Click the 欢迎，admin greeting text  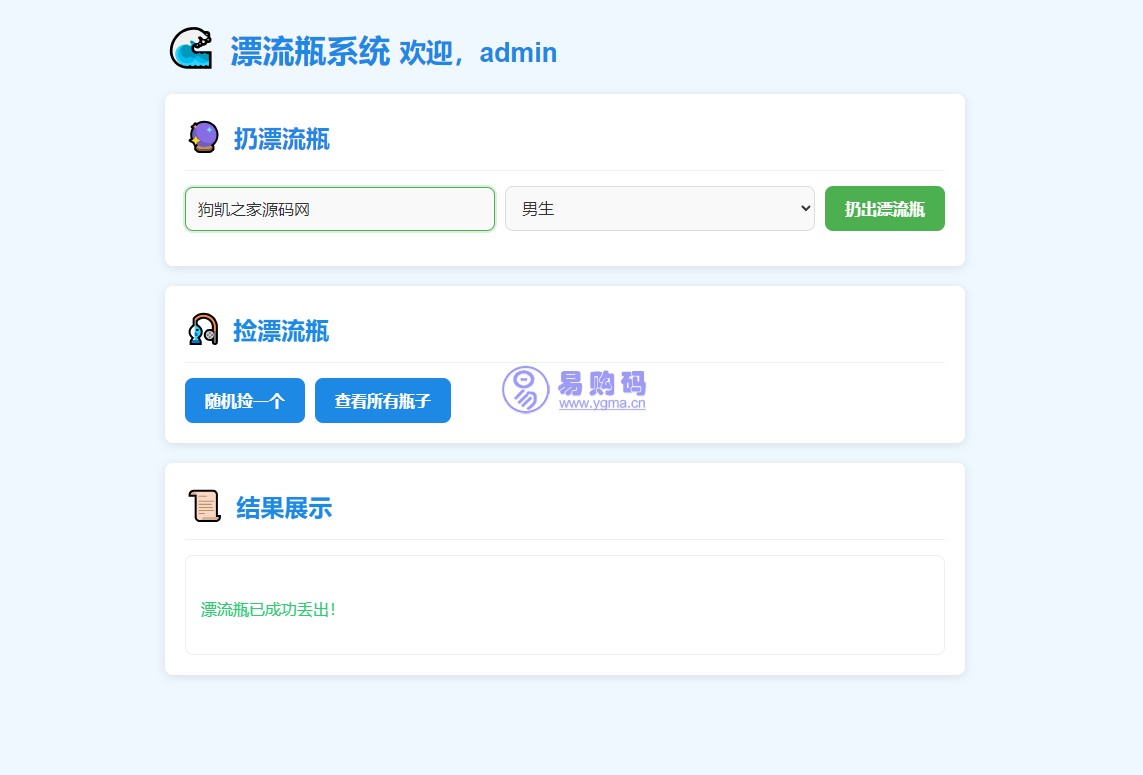(478, 53)
